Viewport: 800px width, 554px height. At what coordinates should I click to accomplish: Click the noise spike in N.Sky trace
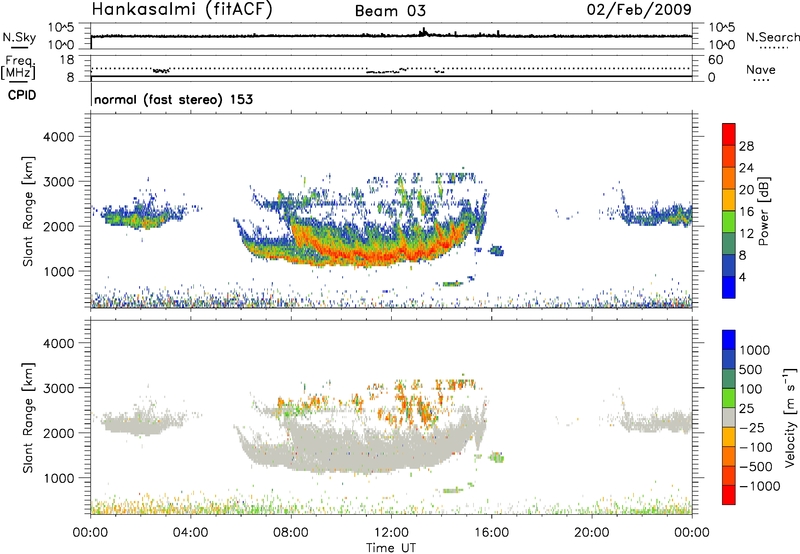pos(423,32)
